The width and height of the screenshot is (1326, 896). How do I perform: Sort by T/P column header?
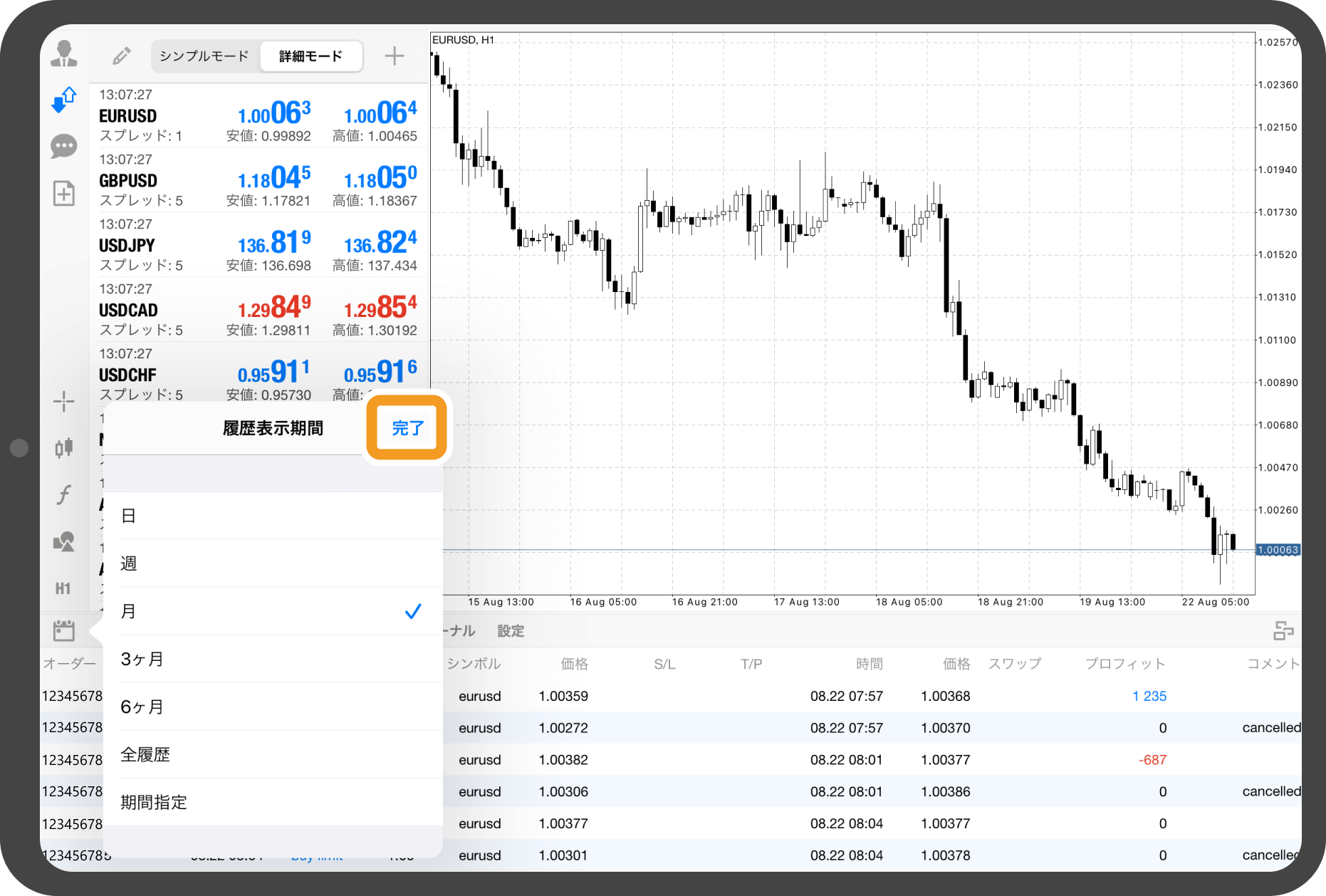coord(751,664)
